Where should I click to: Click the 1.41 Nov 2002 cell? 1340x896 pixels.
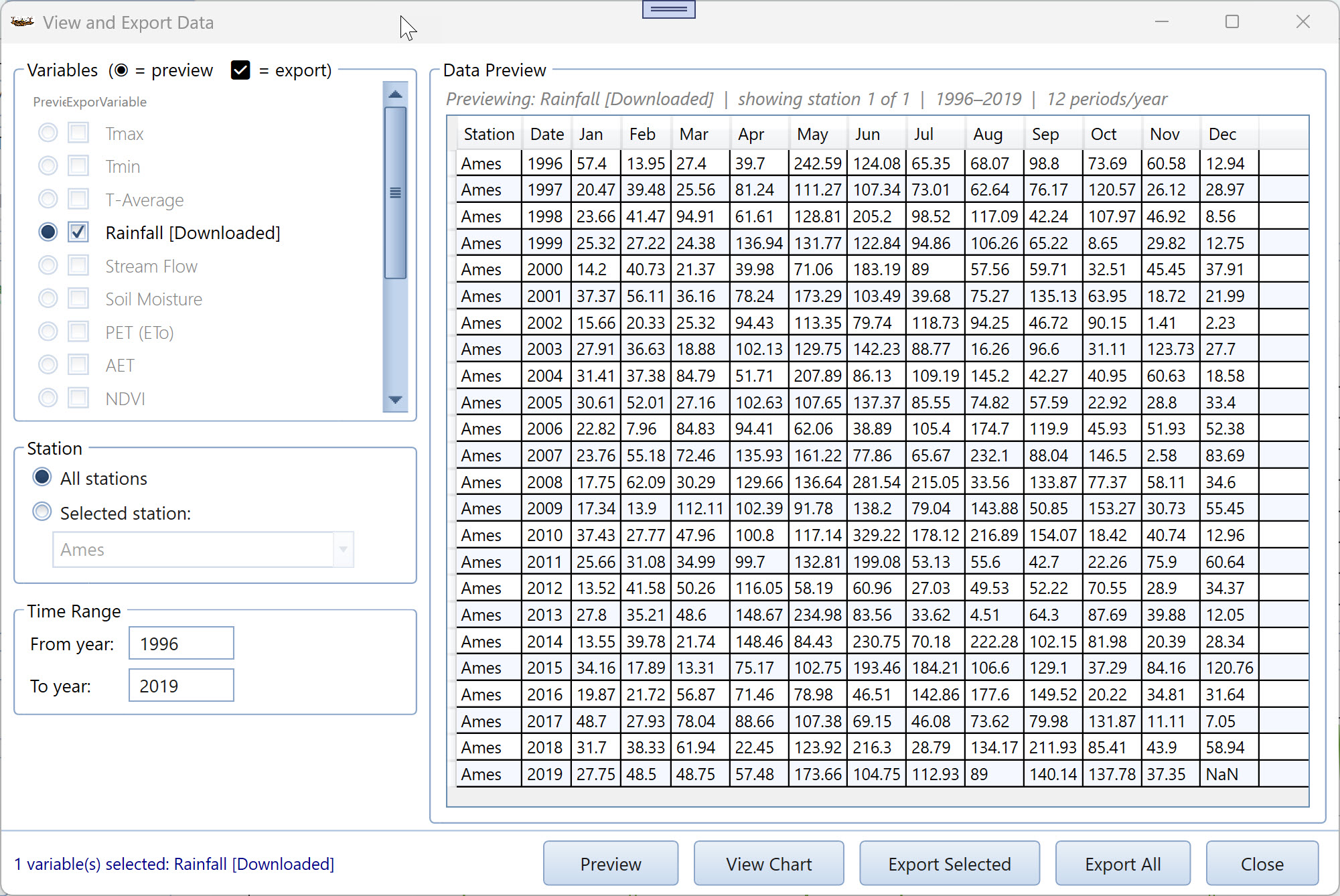tap(1171, 323)
